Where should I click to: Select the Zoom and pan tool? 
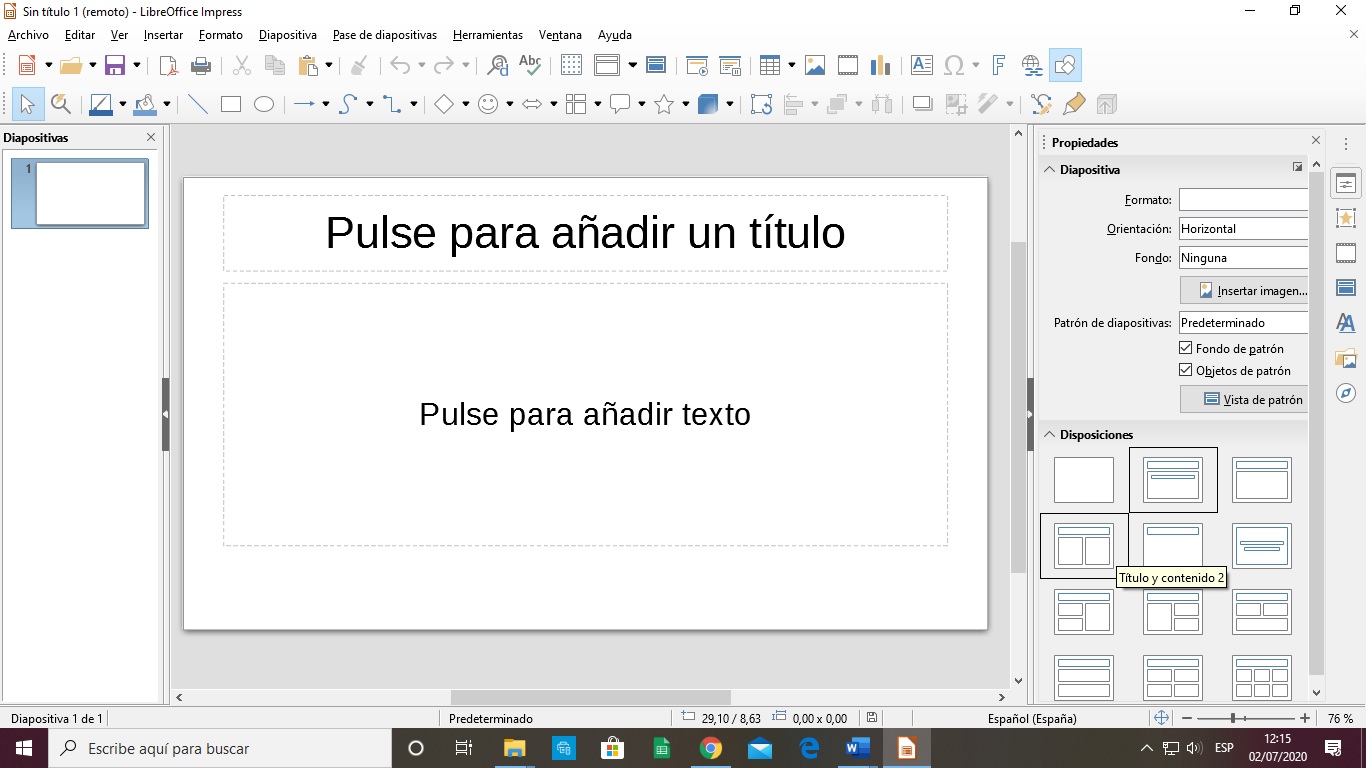pos(60,104)
